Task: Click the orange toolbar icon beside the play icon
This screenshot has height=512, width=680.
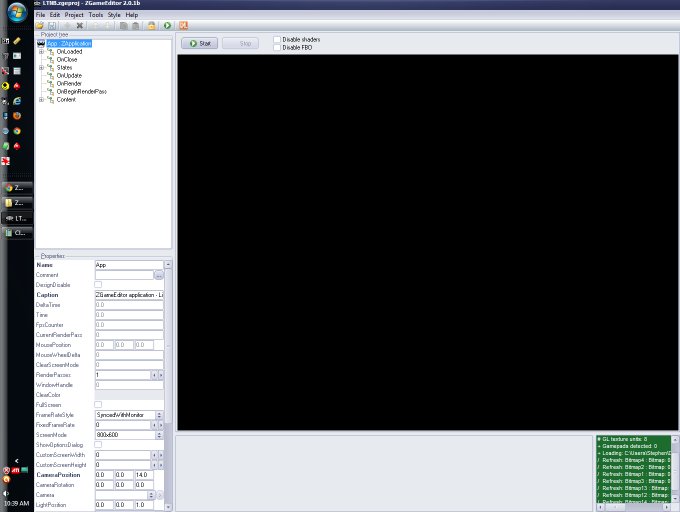Action: click(x=183, y=26)
